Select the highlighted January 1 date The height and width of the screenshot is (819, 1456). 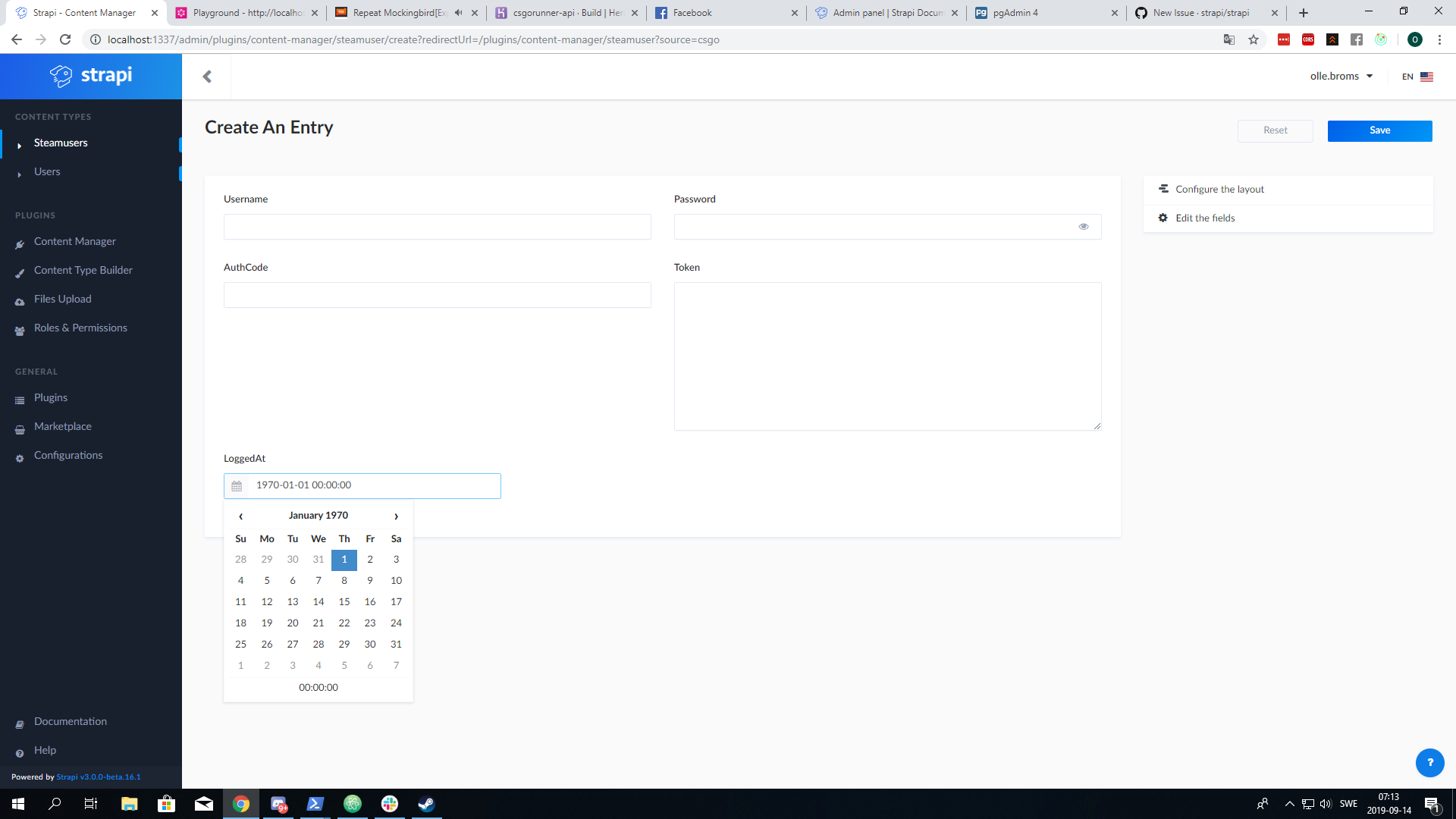(344, 560)
